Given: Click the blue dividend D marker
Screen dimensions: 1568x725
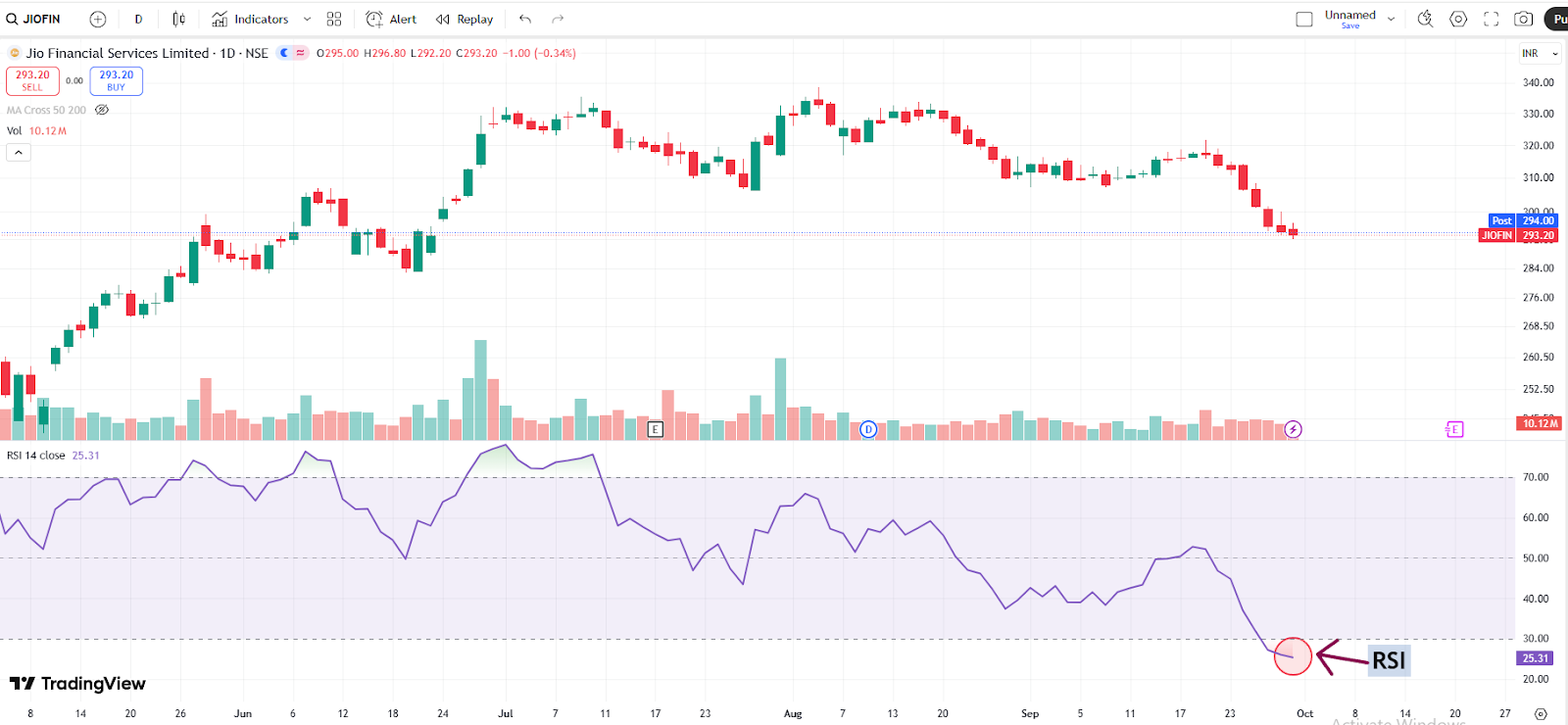Looking at the screenshot, I should (x=868, y=429).
